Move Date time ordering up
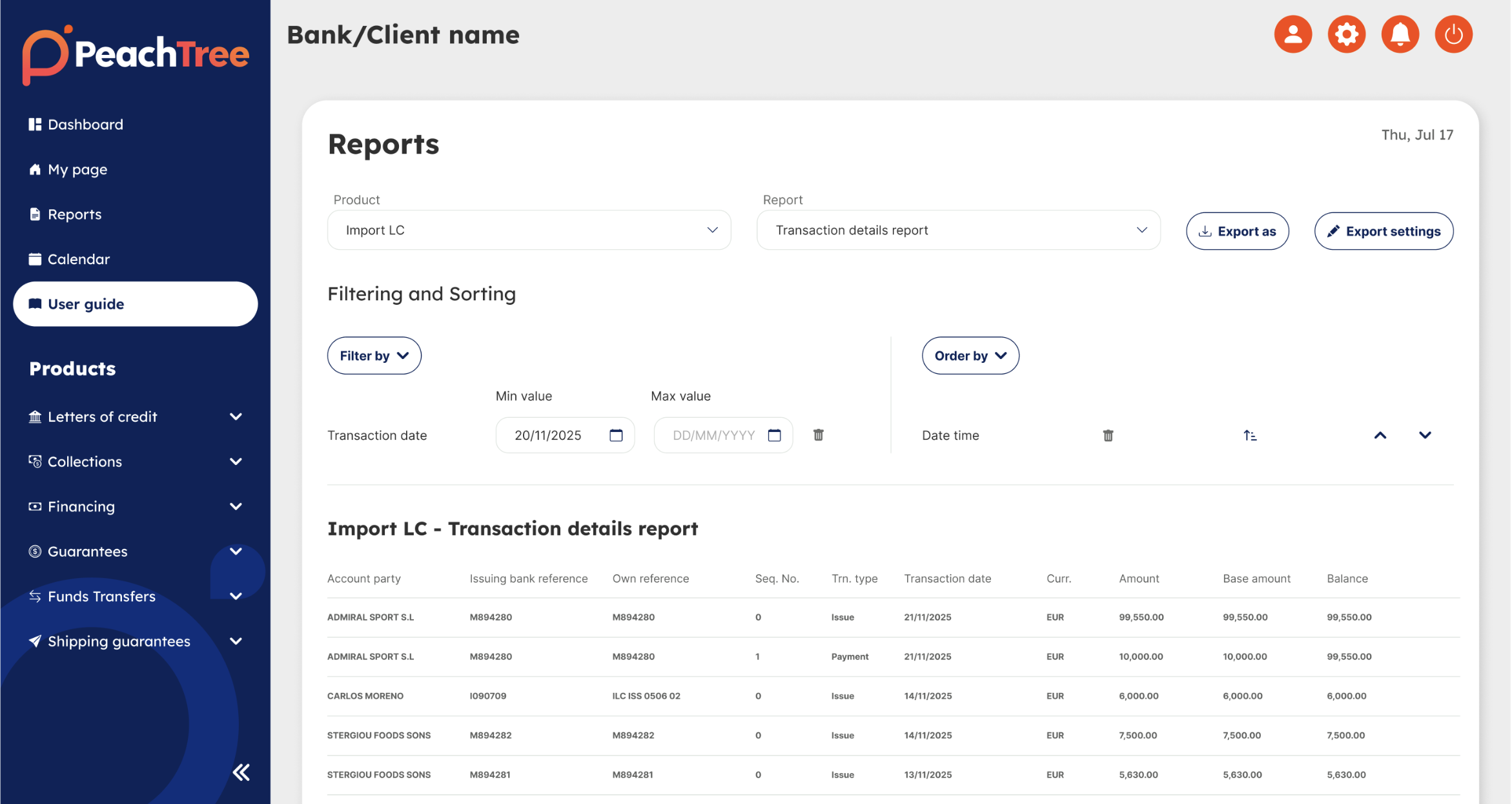Screen dimensions: 1512x804 pos(1380,435)
